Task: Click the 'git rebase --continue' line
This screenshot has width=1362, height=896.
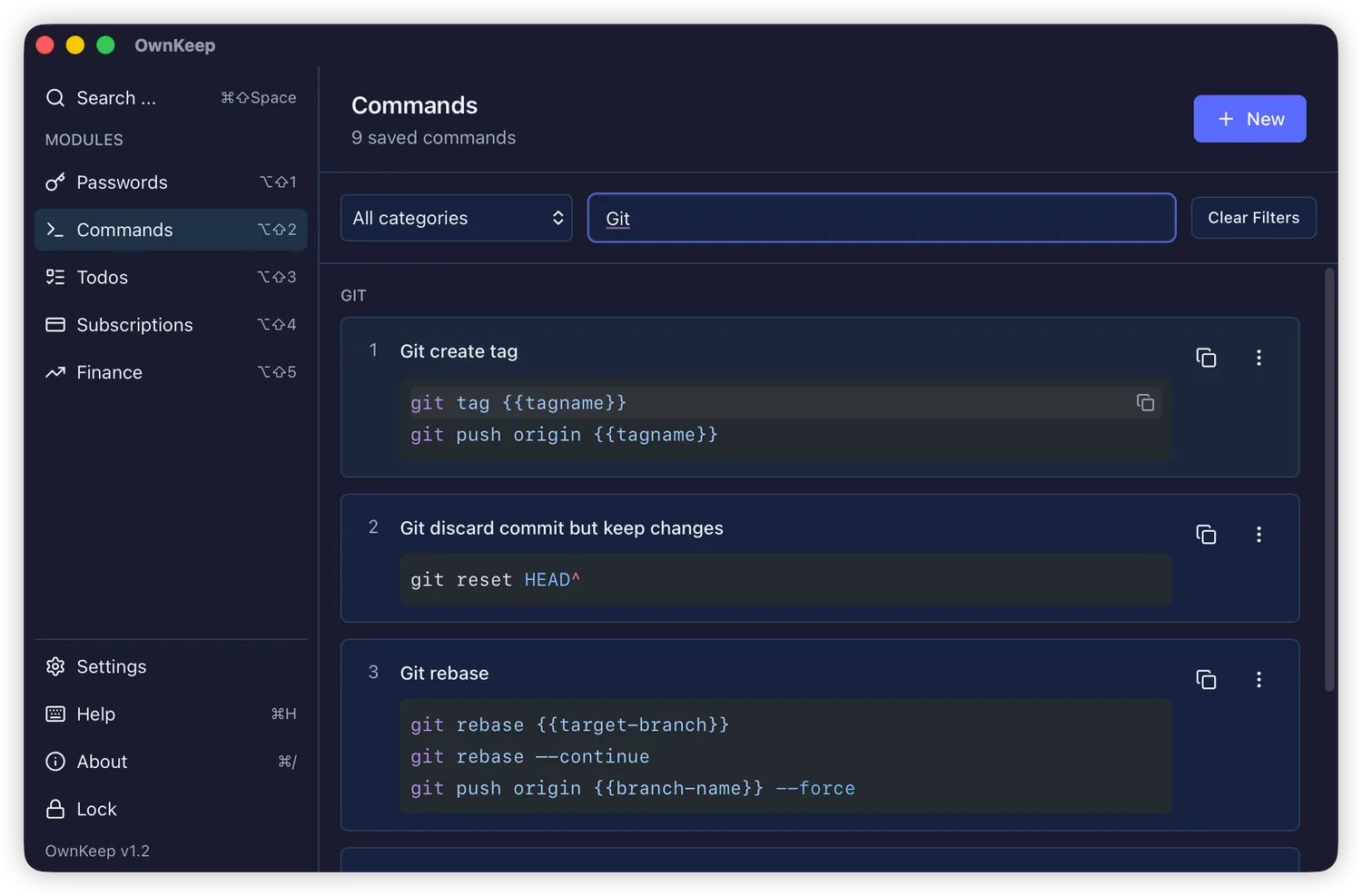Action: click(x=529, y=756)
